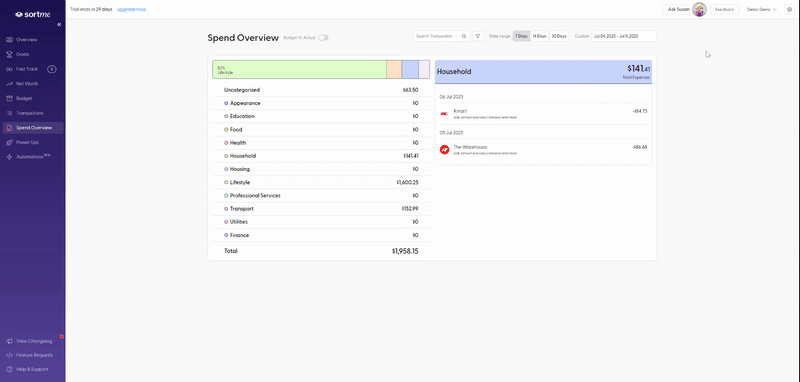Image resolution: width=800 pixels, height=382 pixels.
Task: Open the Professional Services category
Action: click(x=321, y=195)
